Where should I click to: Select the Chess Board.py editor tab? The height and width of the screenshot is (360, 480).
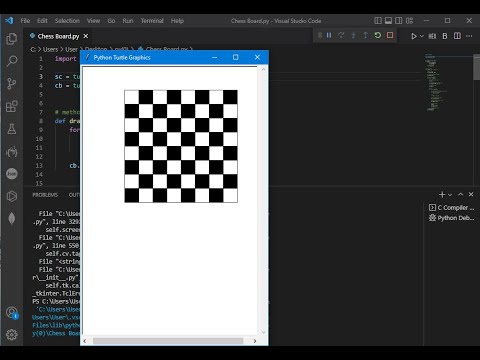(58, 36)
